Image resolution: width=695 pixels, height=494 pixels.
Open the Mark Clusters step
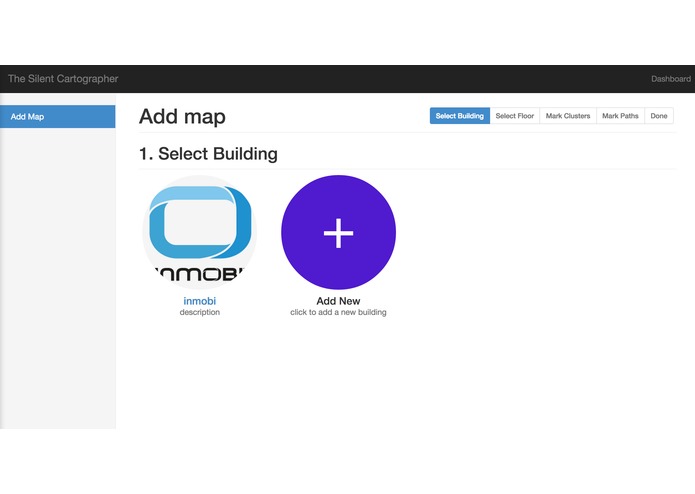[568, 116]
